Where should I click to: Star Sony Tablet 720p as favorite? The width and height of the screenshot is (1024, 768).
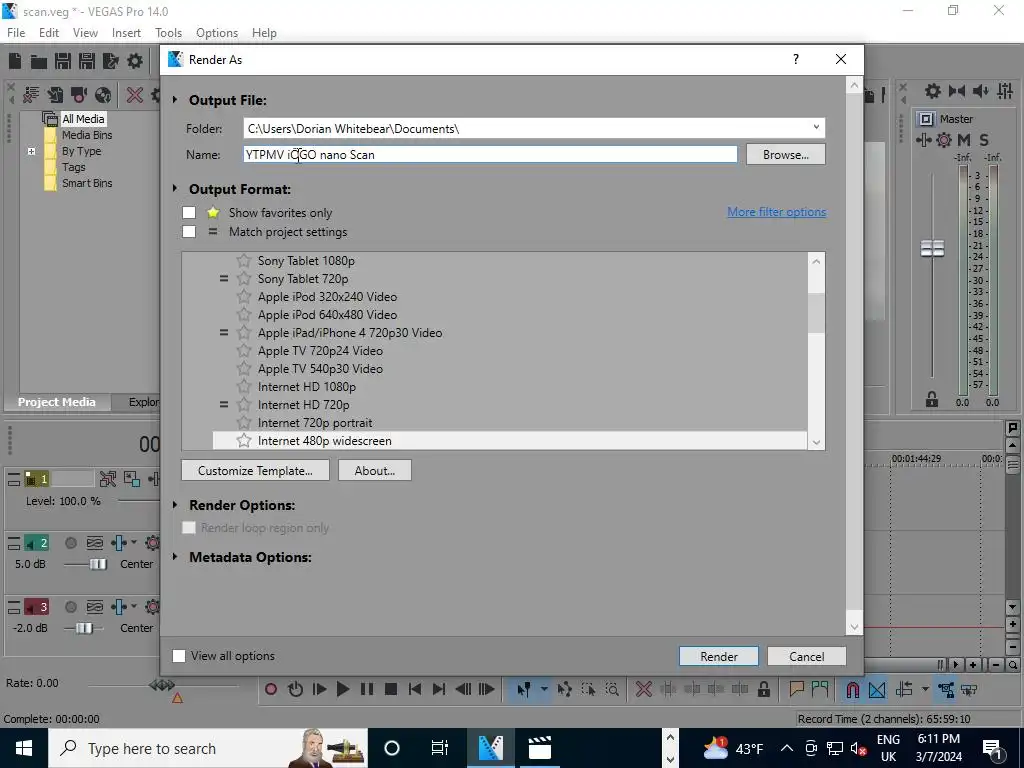tap(244, 279)
